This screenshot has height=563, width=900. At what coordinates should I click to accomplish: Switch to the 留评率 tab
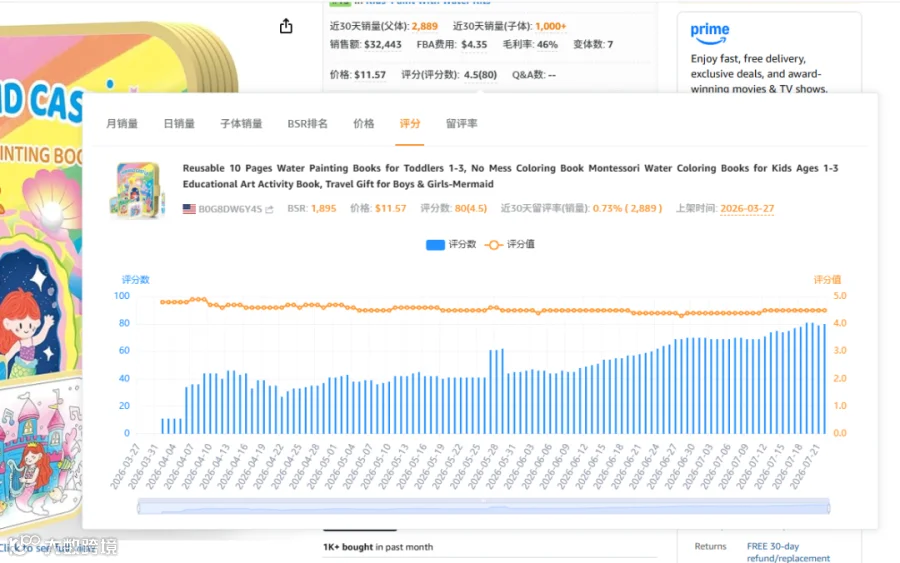click(461, 123)
